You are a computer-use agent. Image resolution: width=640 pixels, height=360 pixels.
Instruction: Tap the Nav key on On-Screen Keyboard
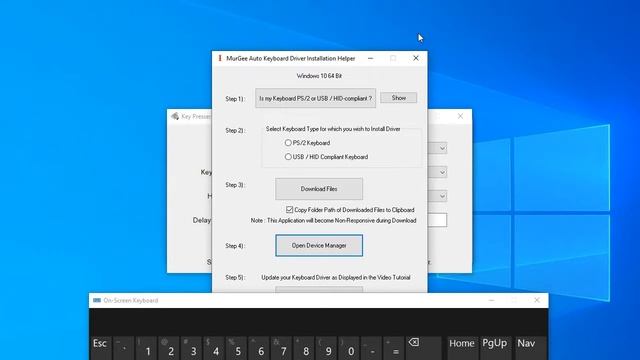529,348
